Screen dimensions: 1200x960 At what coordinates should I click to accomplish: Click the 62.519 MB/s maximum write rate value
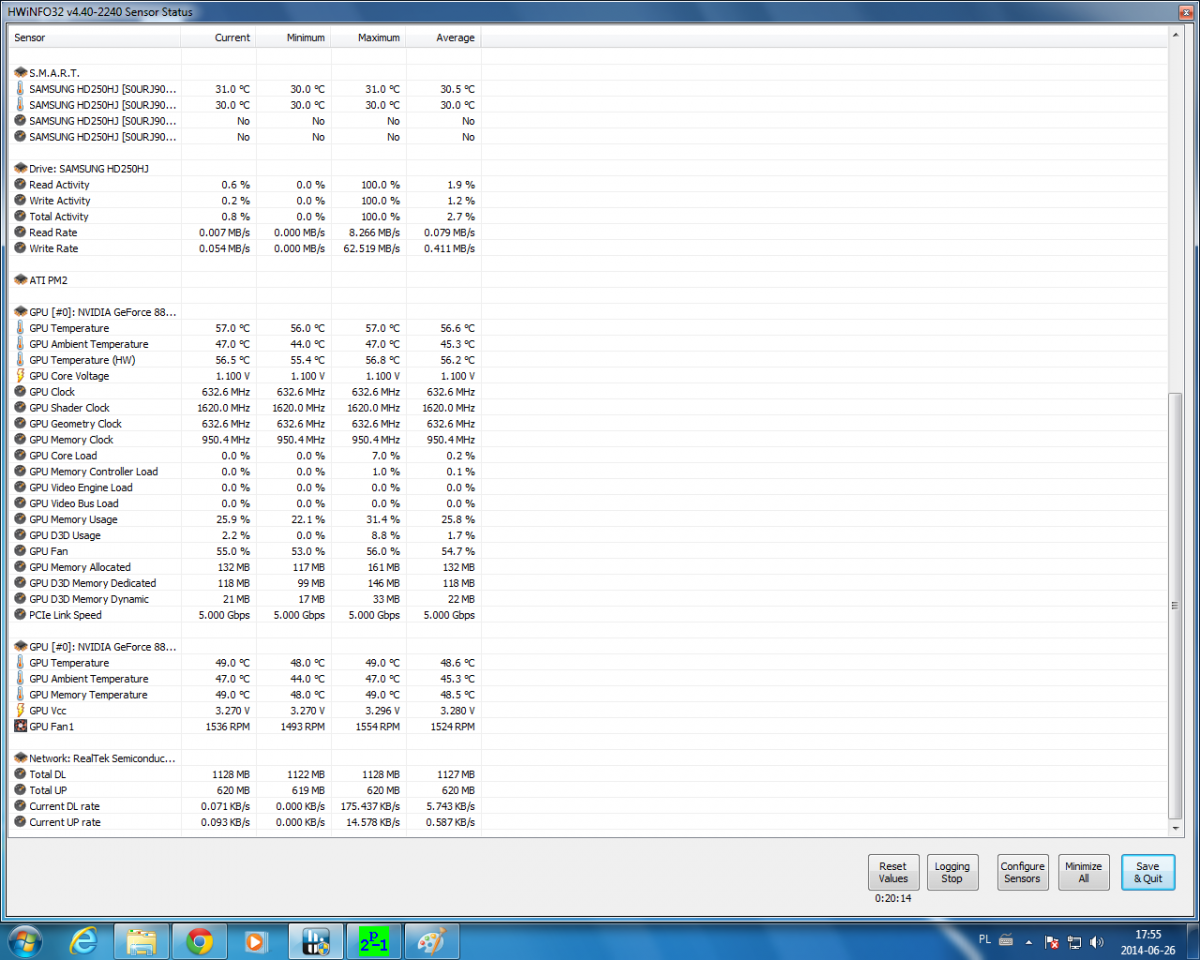[x=370, y=248]
